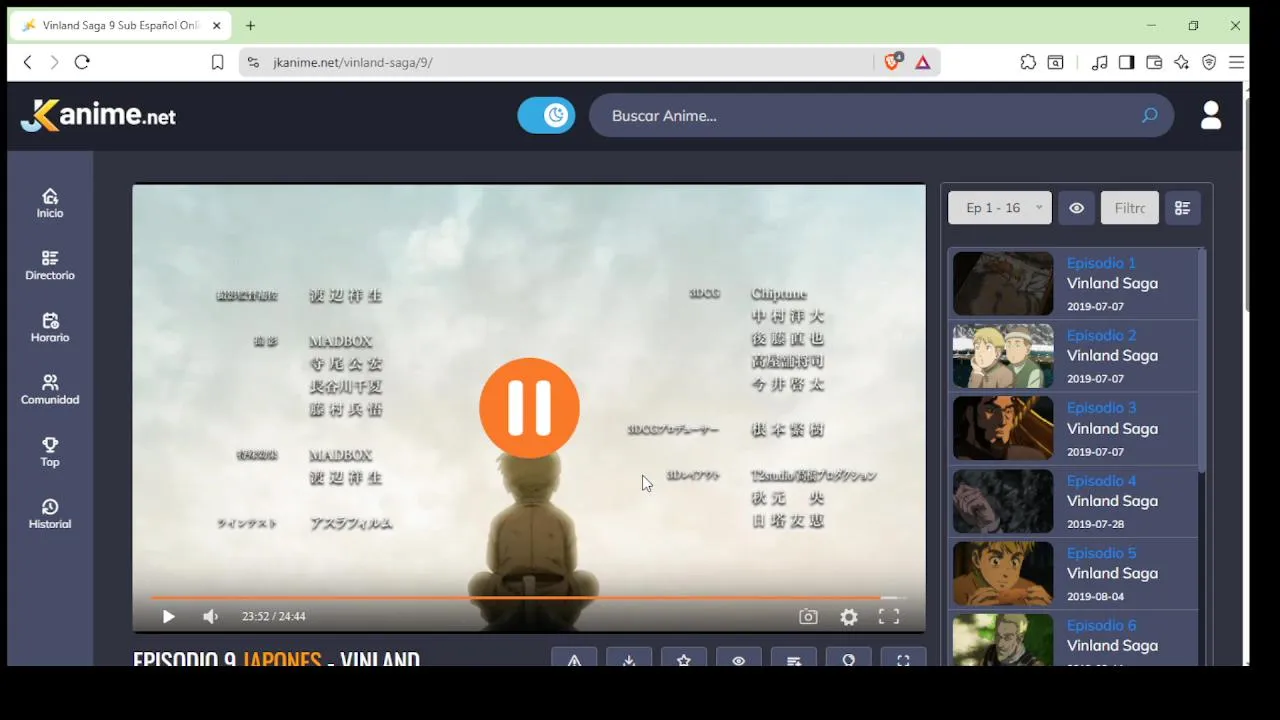Open the Episodio 1 link
The image size is (1280, 720).
click(x=1101, y=263)
